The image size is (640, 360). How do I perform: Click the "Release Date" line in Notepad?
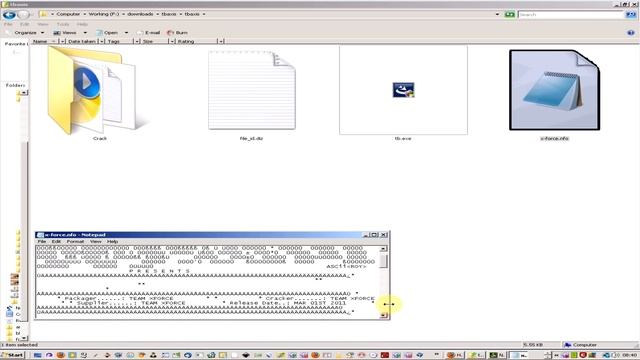pos(287,303)
